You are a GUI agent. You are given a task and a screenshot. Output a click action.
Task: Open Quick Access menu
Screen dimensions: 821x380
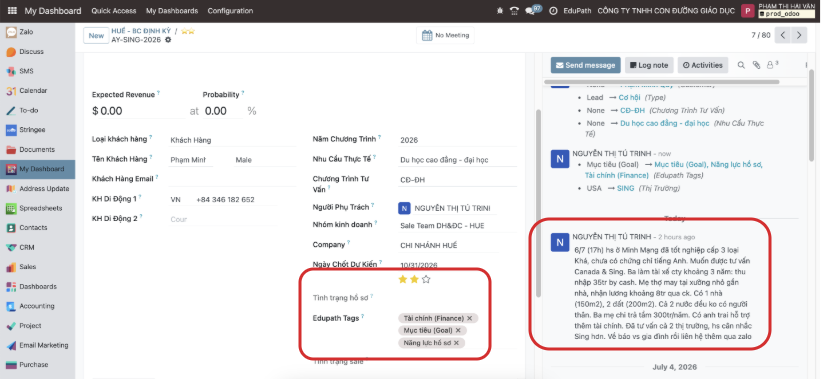(114, 10)
